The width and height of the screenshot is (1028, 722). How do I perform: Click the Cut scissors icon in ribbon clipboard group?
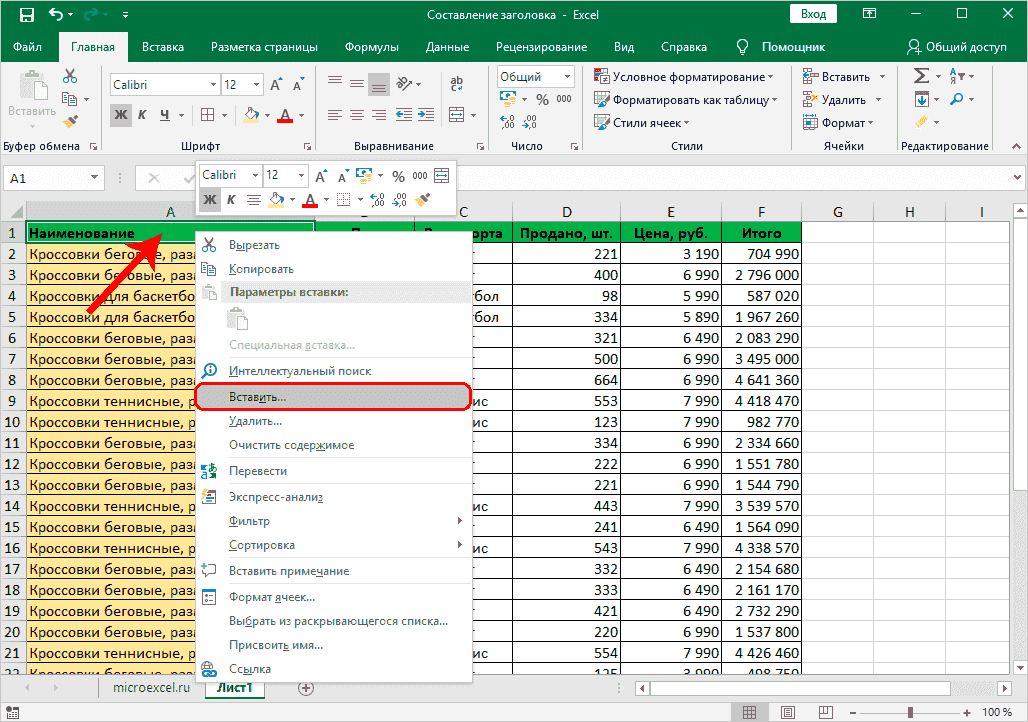[x=70, y=76]
